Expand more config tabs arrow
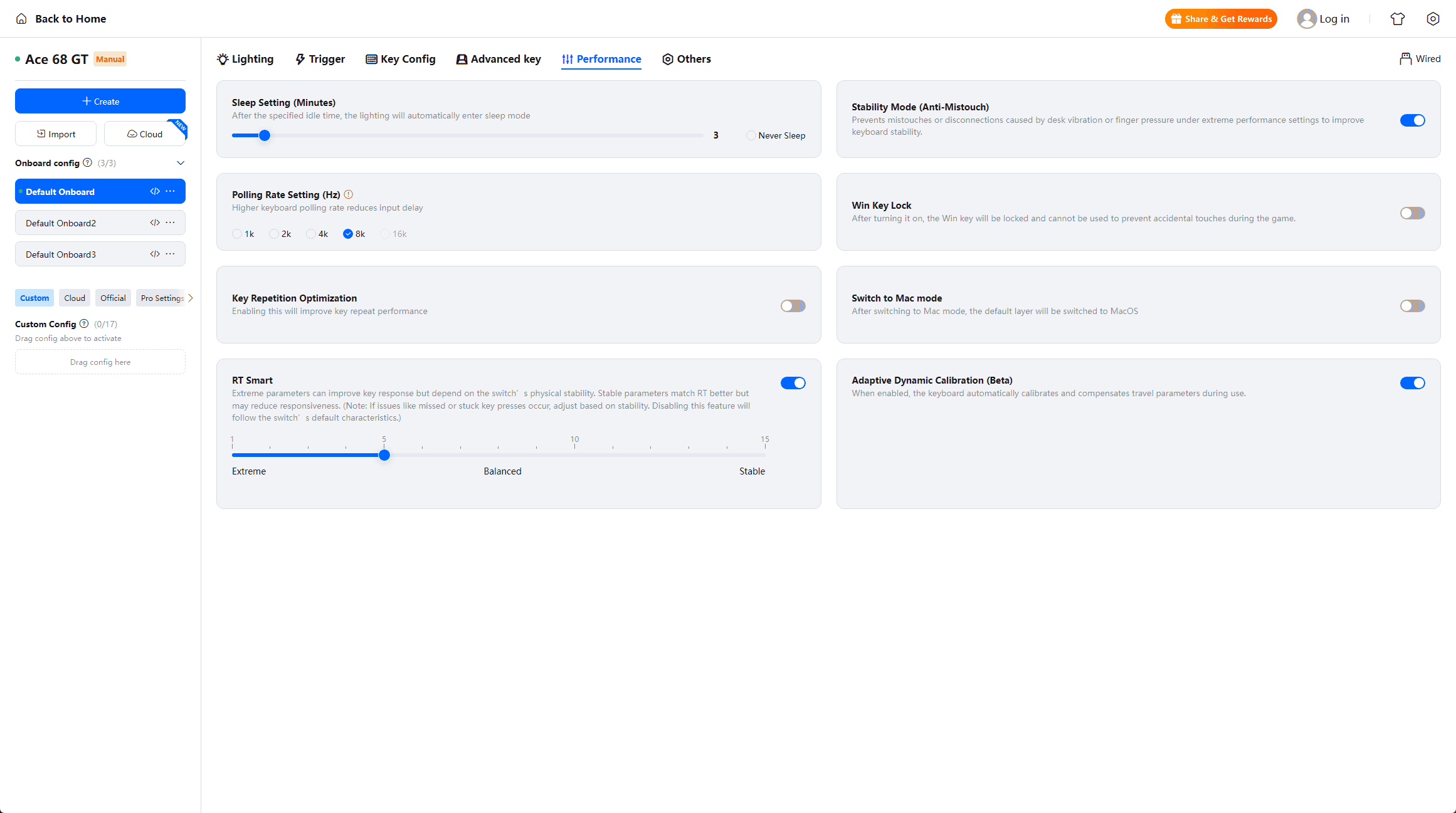This screenshot has width=1456, height=813. click(191, 298)
